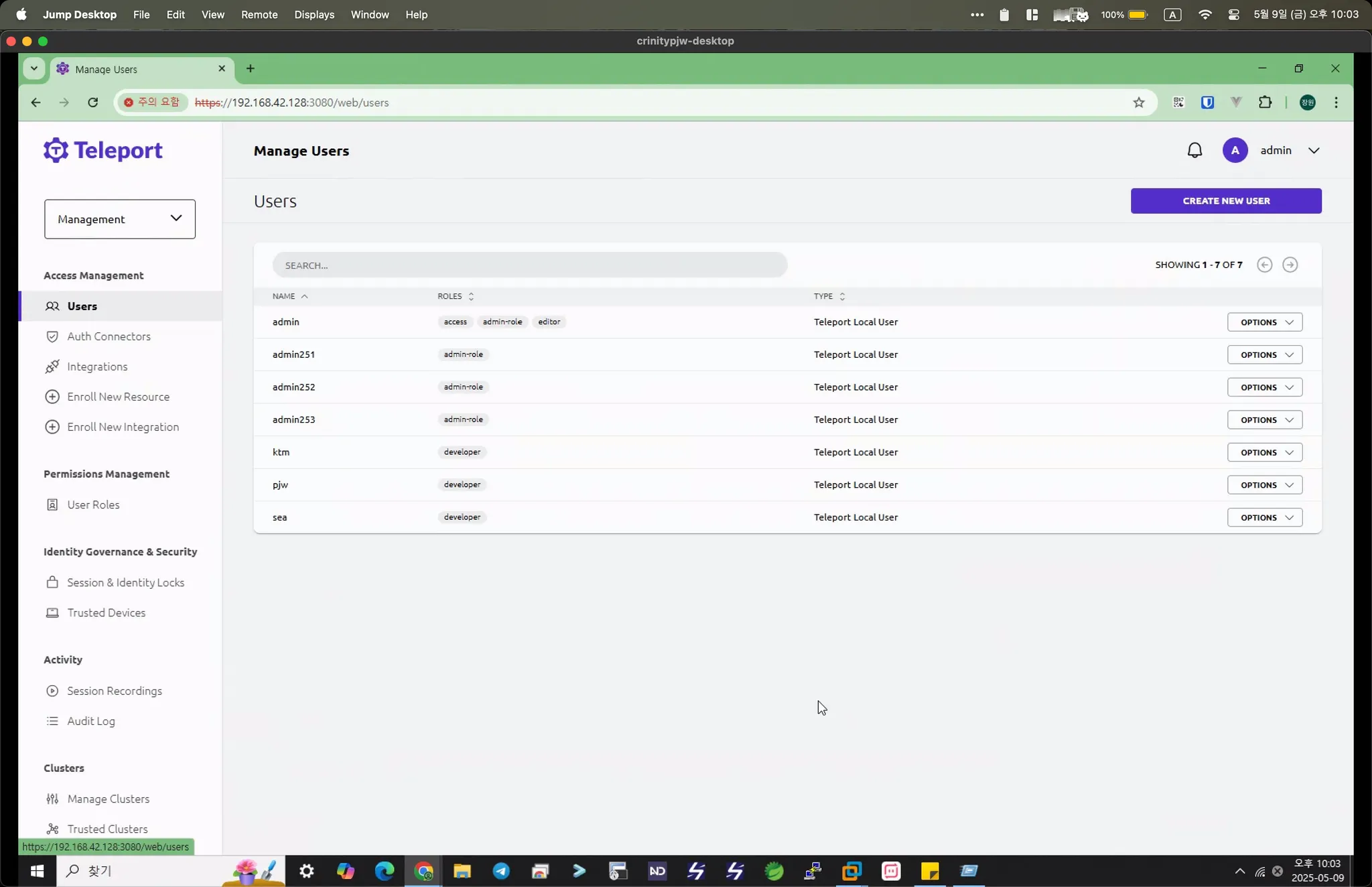1372x887 pixels.
Task: Click the Create New User button
Action: (1225, 201)
